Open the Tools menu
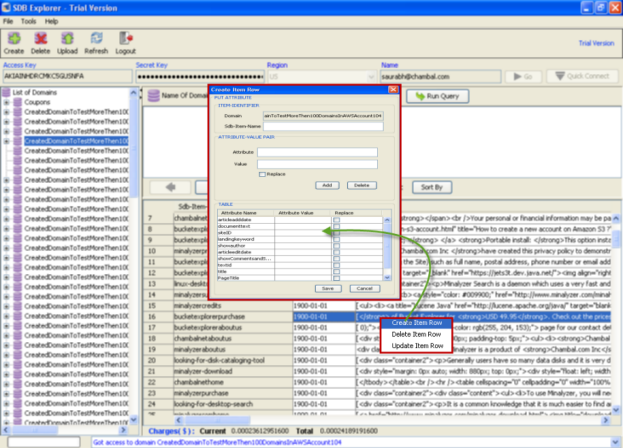This screenshot has height=448, width=623. click(29, 21)
